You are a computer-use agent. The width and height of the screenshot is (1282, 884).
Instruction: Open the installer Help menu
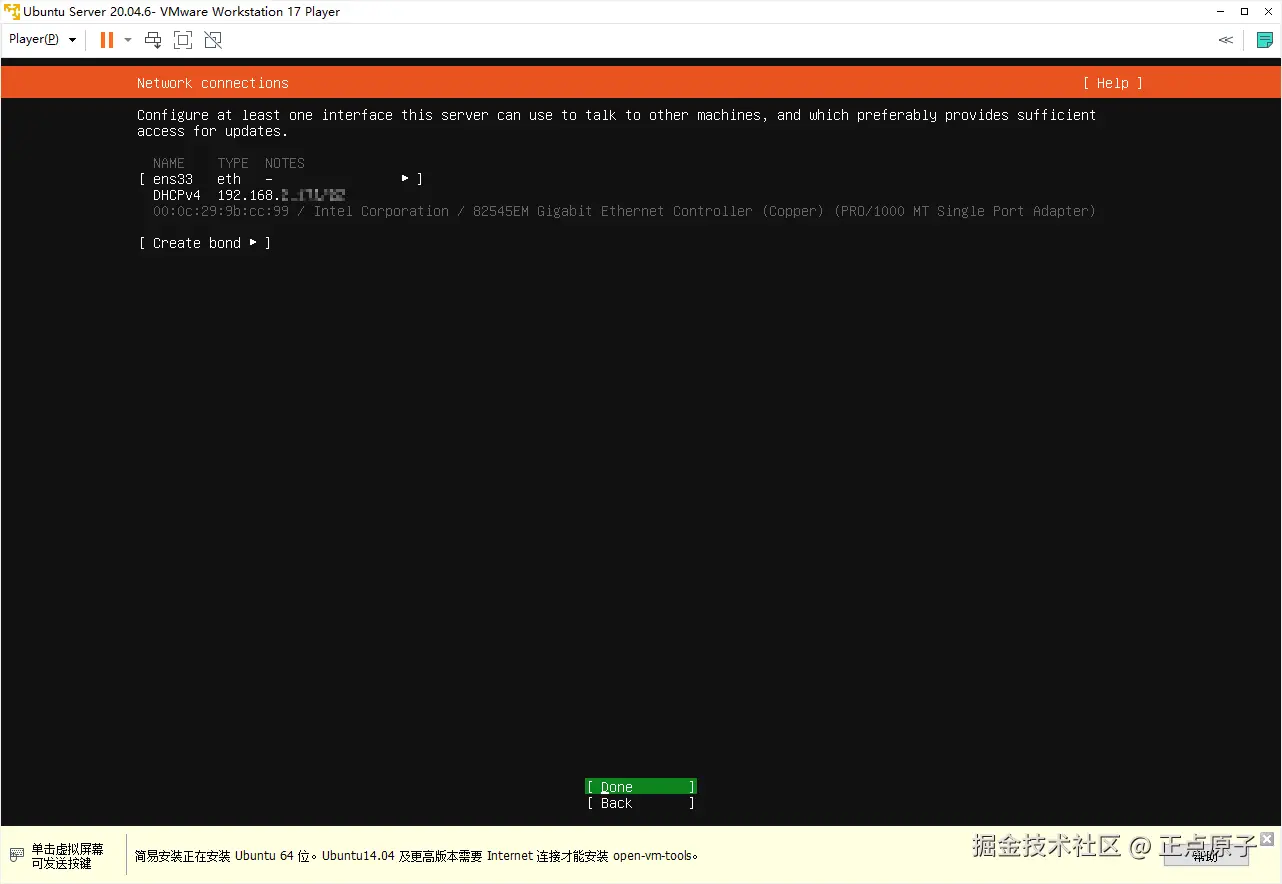(x=1112, y=83)
